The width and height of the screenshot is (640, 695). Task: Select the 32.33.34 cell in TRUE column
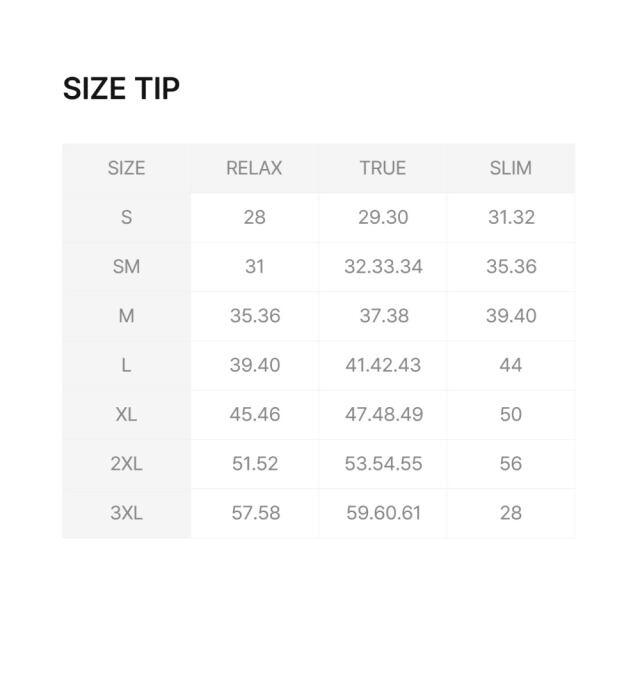(x=383, y=266)
